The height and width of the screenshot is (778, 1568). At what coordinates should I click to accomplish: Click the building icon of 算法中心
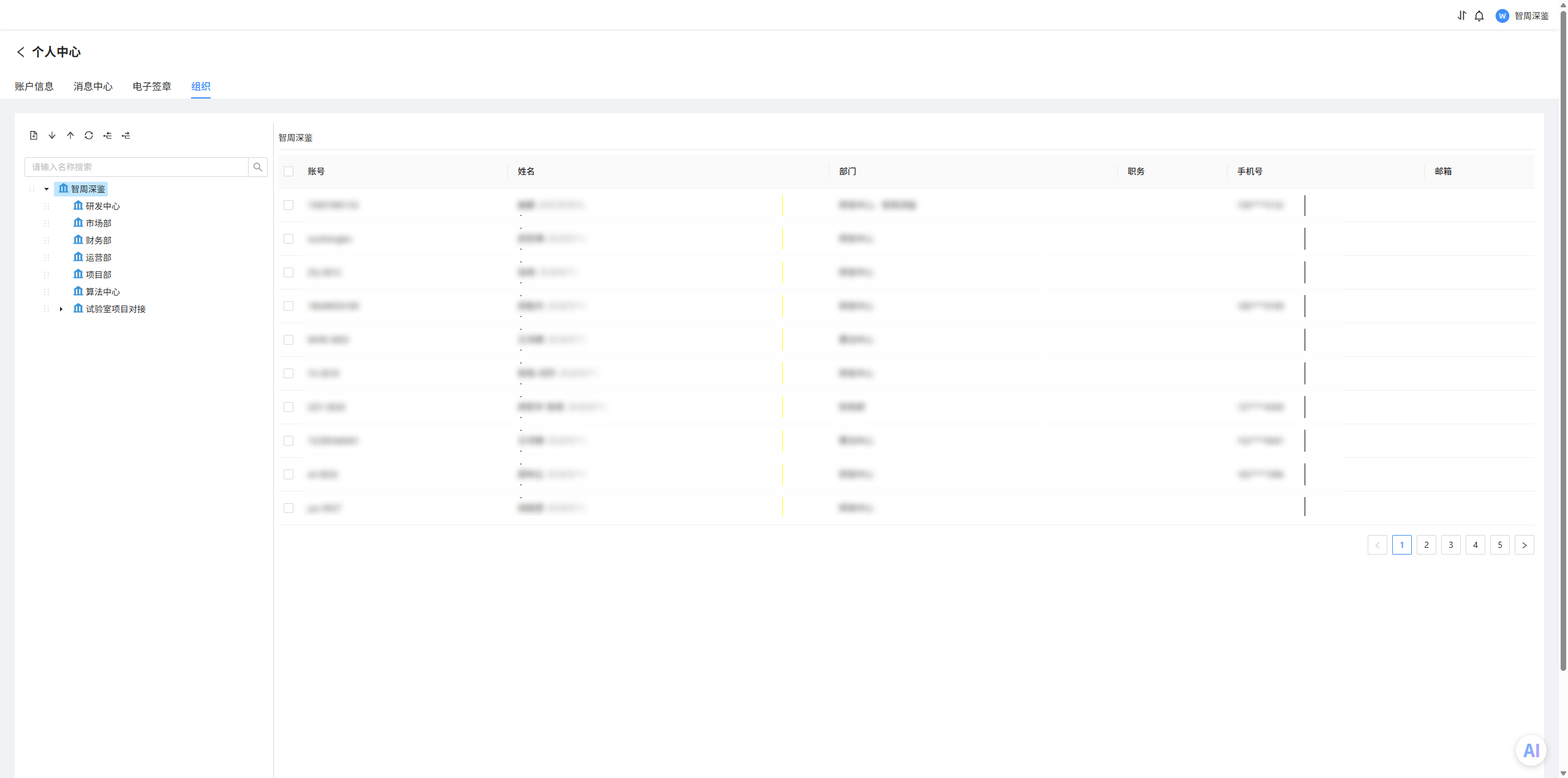point(78,291)
